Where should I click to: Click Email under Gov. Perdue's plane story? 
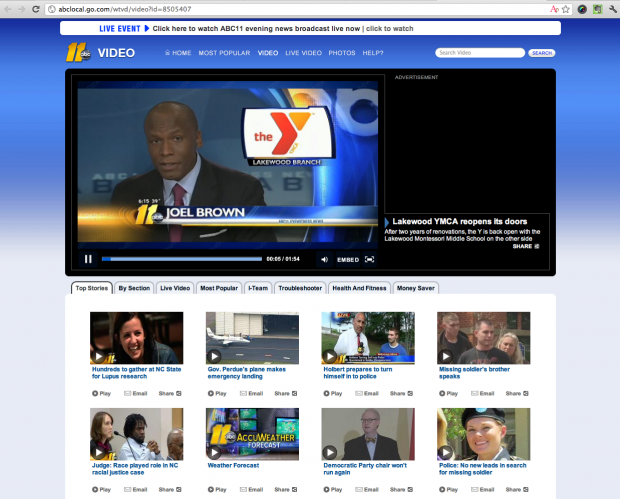pos(251,393)
